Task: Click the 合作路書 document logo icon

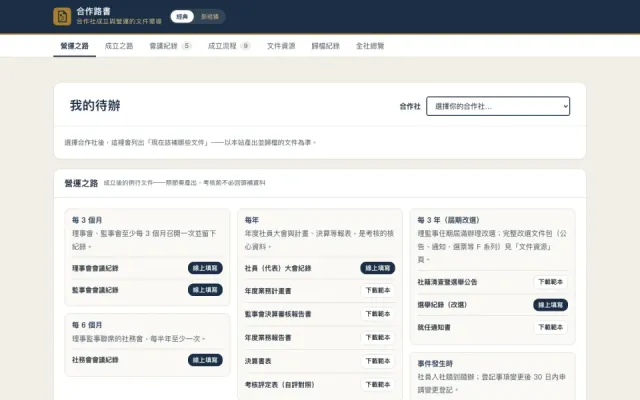Action: tap(62, 16)
